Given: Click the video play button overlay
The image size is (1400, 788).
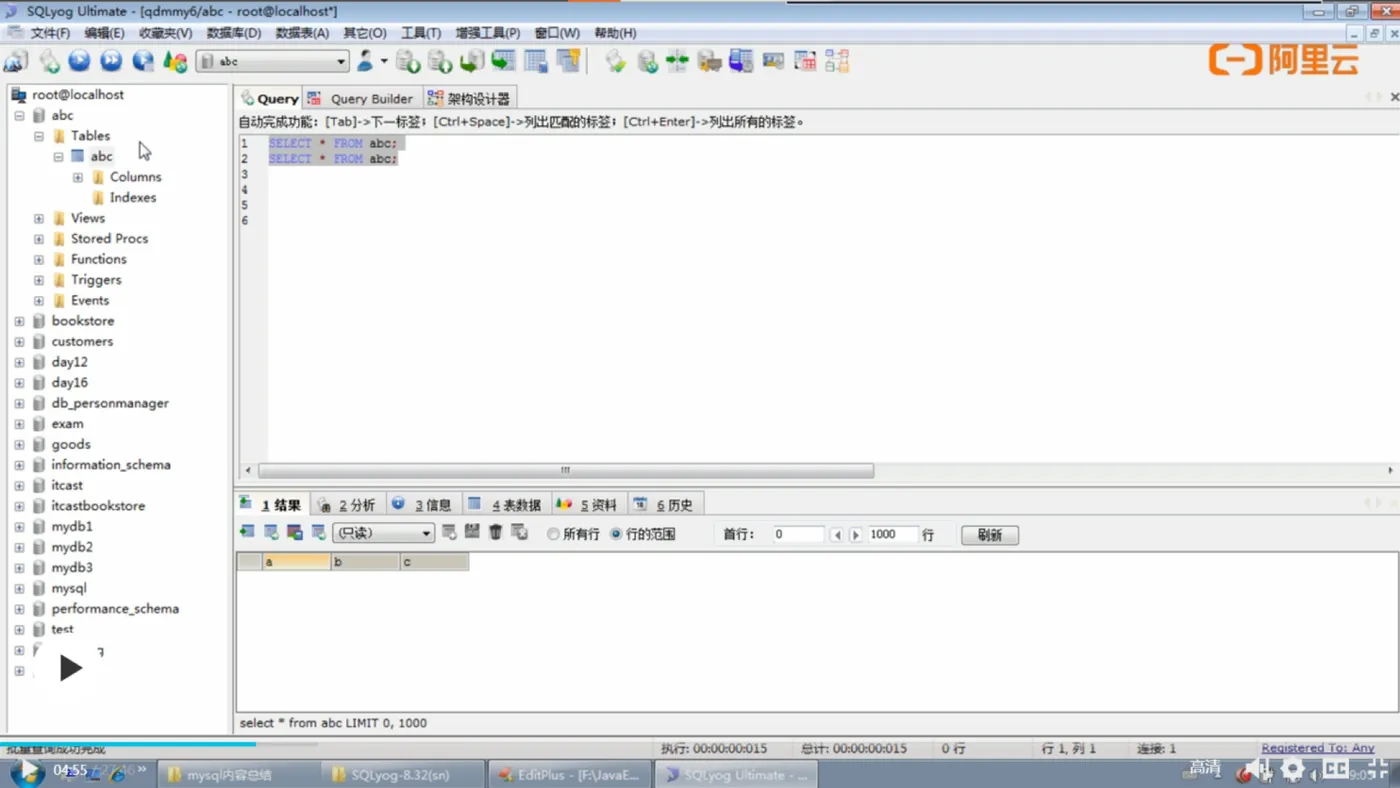Looking at the screenshot, I should 69,667.
